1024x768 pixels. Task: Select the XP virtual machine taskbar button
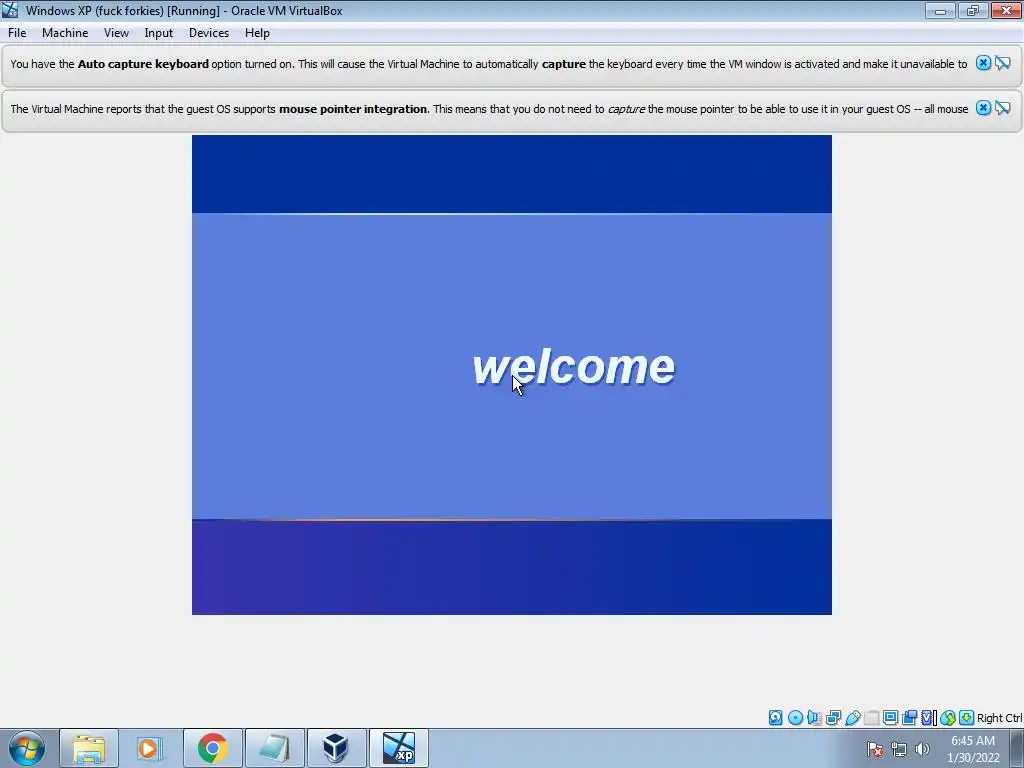click(x=399, y=748)
